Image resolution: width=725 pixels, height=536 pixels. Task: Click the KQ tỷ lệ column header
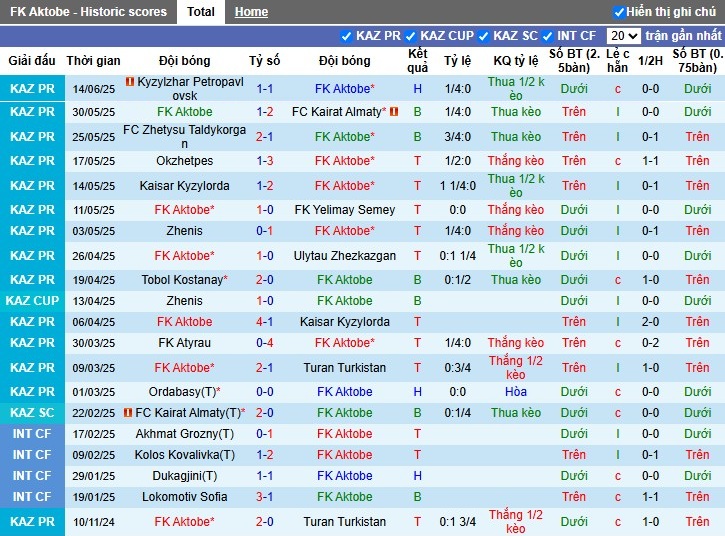516,61
